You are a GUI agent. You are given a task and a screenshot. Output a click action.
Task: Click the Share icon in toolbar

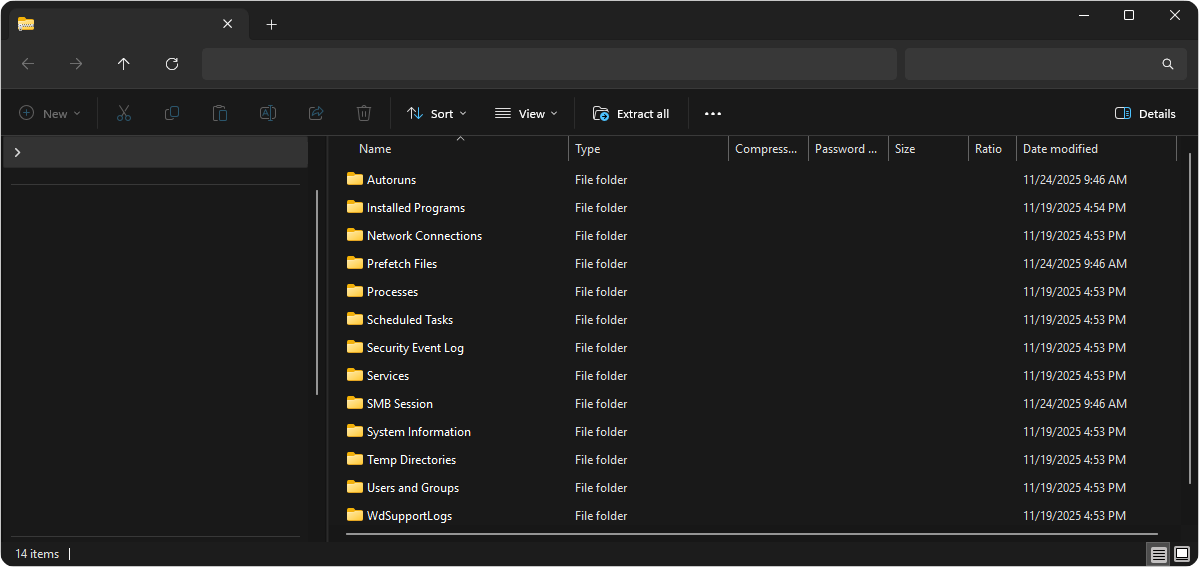(x=316, y=114)
